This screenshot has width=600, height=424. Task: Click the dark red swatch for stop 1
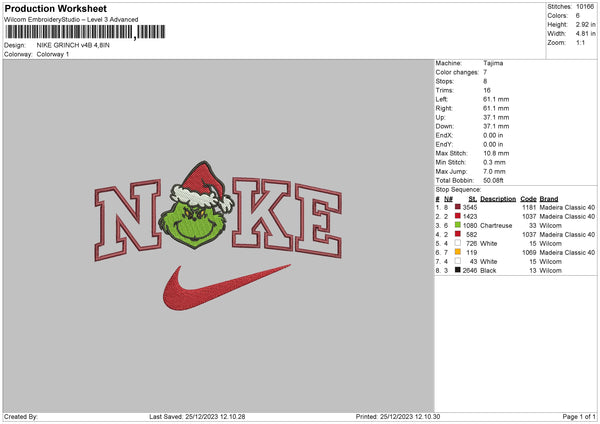tap(457, 207)
